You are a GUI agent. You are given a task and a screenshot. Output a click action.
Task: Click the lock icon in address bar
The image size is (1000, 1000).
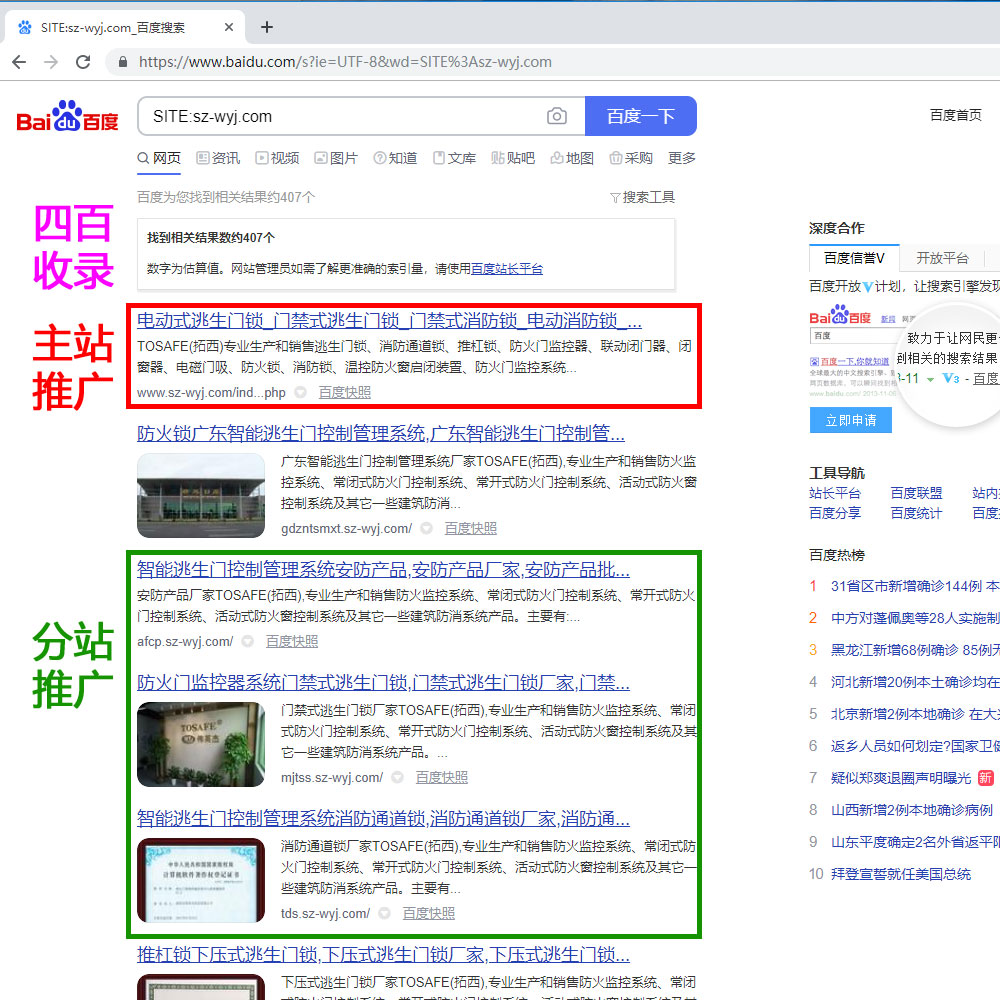123,62
